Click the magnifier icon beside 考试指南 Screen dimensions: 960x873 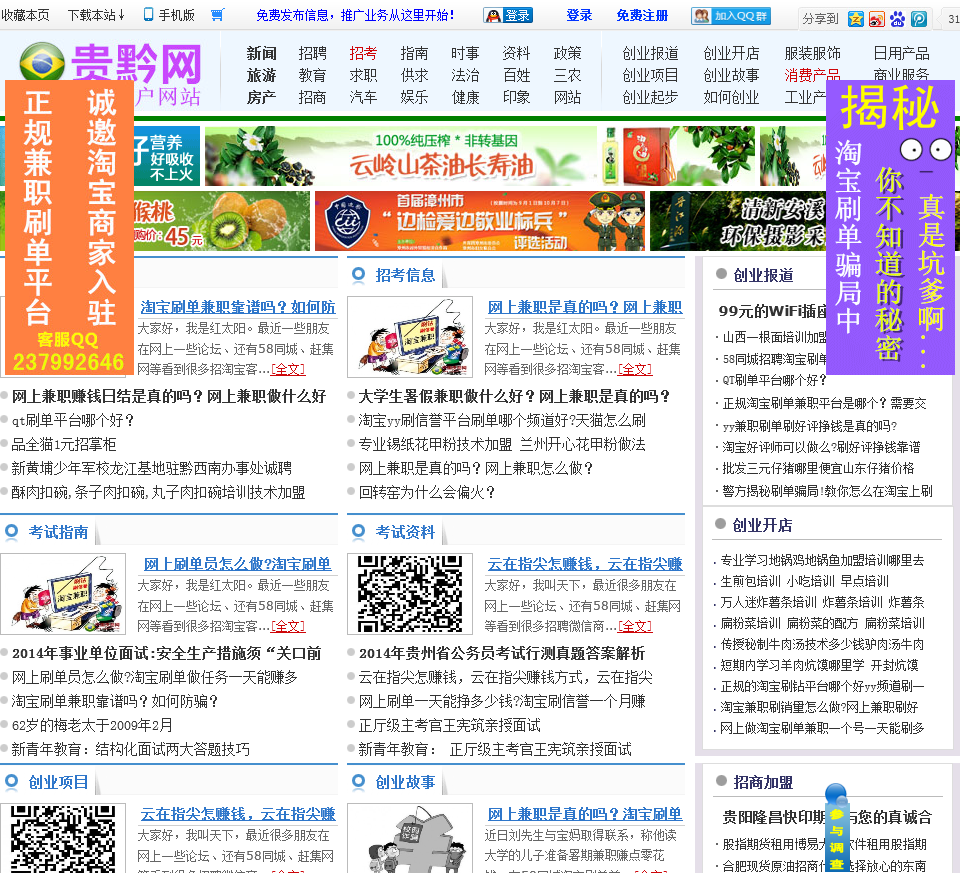(x=11, y=531)
